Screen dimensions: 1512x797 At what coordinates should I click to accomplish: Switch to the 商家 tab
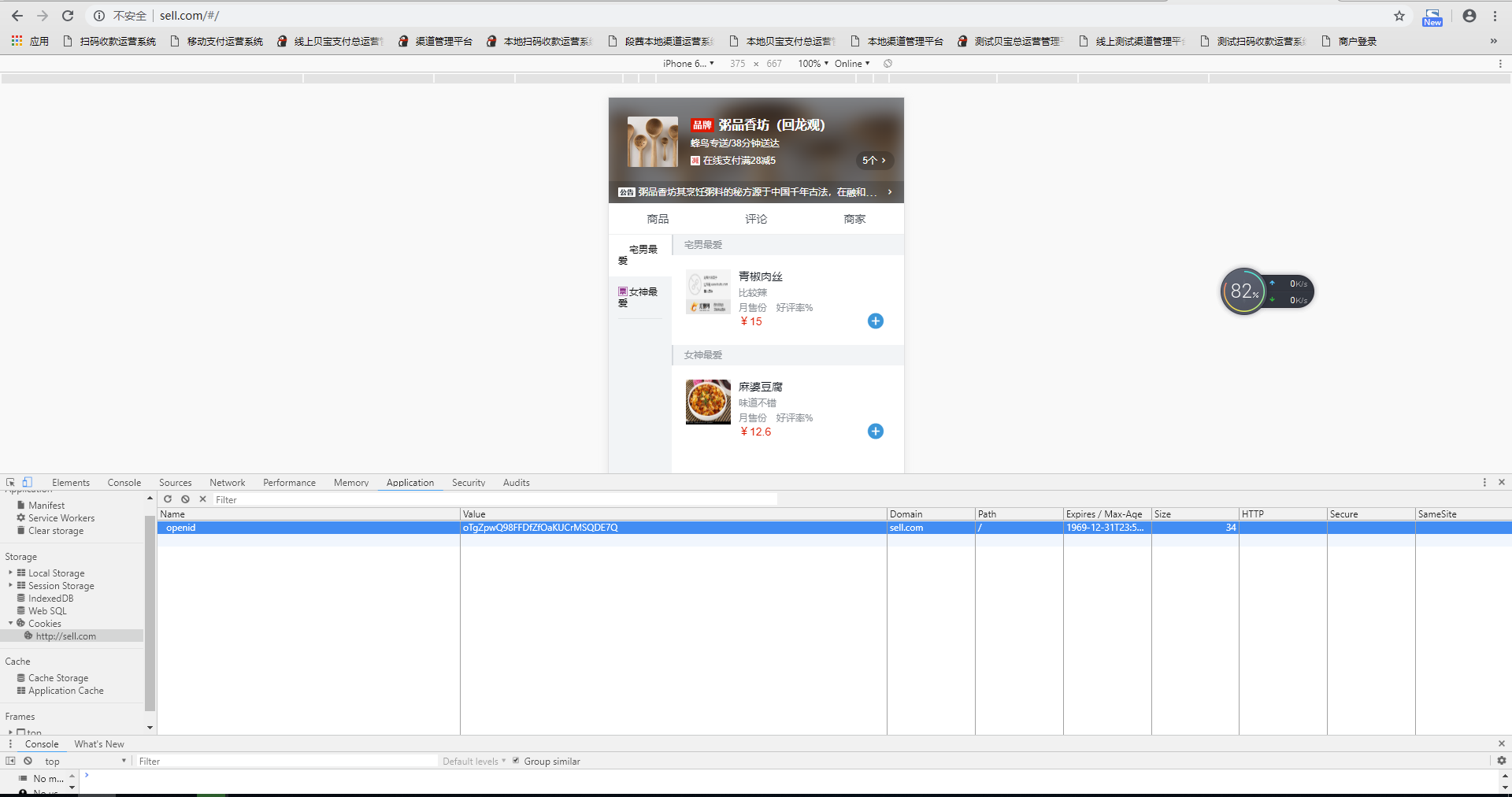pos(854,219)
